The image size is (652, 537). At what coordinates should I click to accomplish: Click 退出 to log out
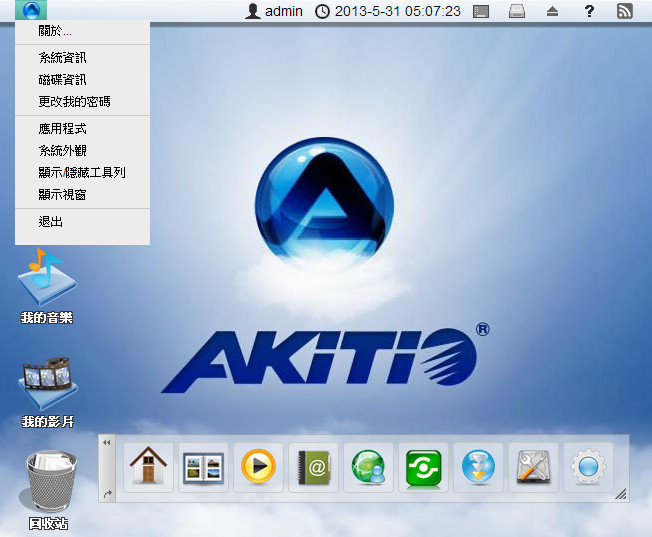click(x=51, y=222)
